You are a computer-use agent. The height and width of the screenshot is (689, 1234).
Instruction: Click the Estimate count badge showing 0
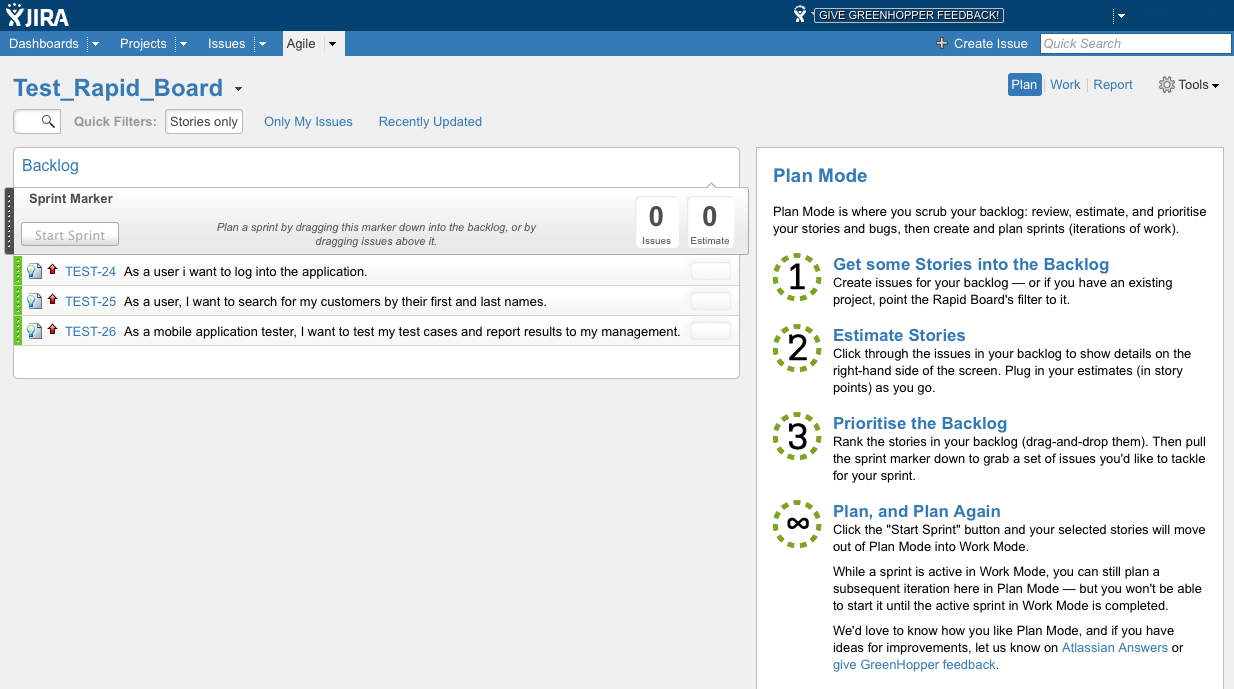pos(710,222)
